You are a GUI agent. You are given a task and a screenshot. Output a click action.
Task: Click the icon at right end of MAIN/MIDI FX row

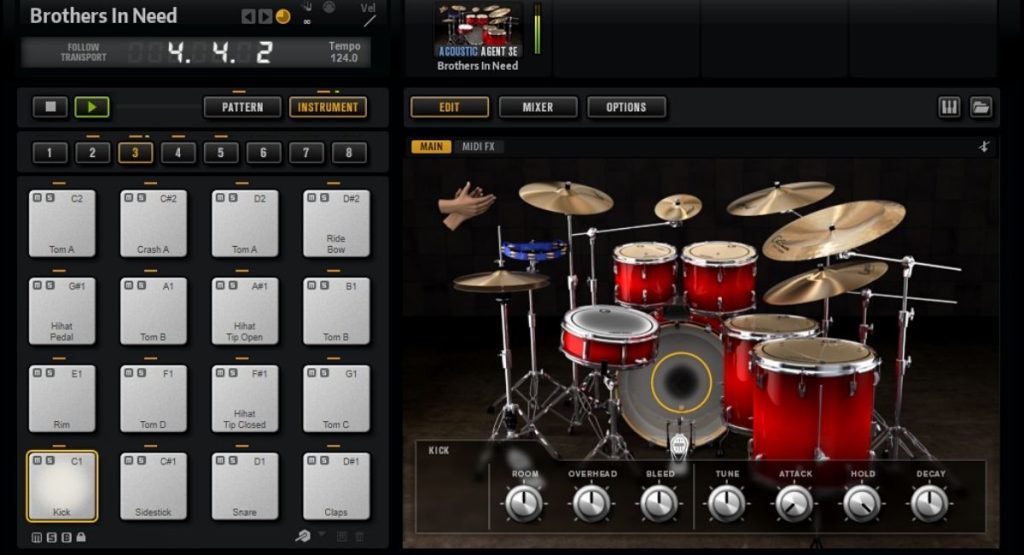tap(984, 146)
